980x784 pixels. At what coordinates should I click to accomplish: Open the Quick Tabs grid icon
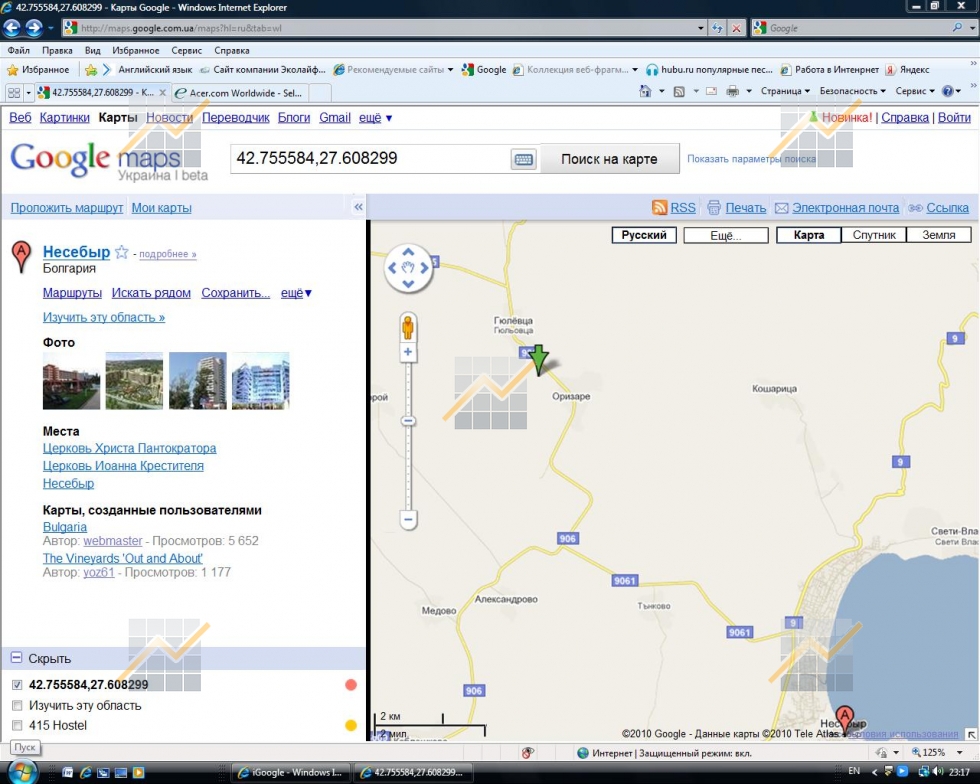[x=14, y=93]
